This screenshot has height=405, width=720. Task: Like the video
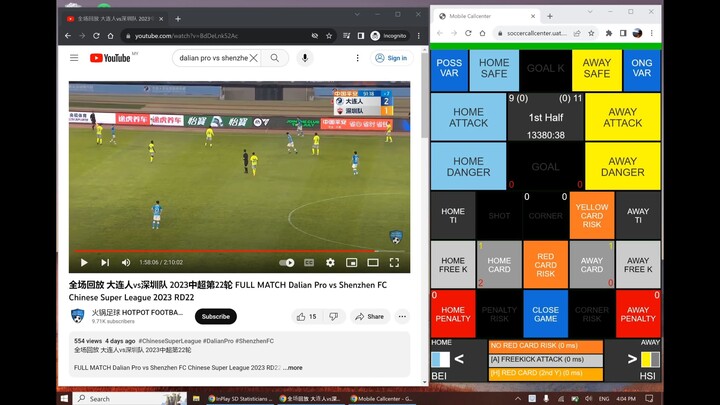tap(307, 316)
